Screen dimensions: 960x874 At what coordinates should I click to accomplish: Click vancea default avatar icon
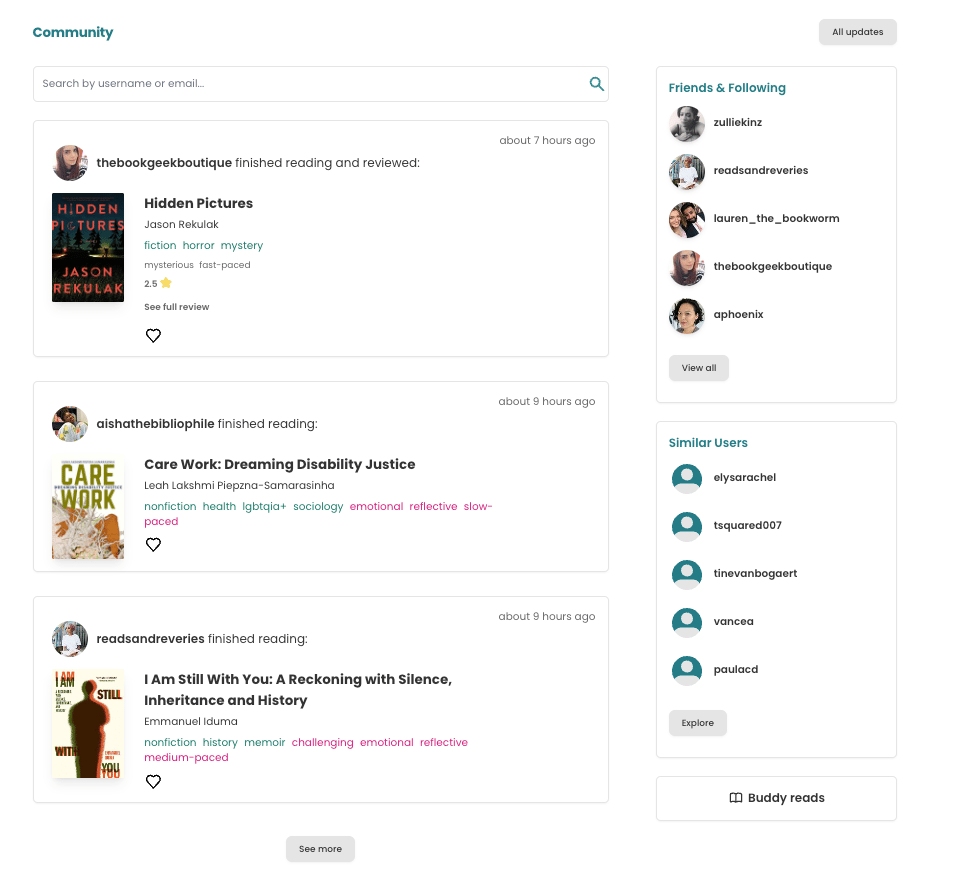click(x=687, y=622)
